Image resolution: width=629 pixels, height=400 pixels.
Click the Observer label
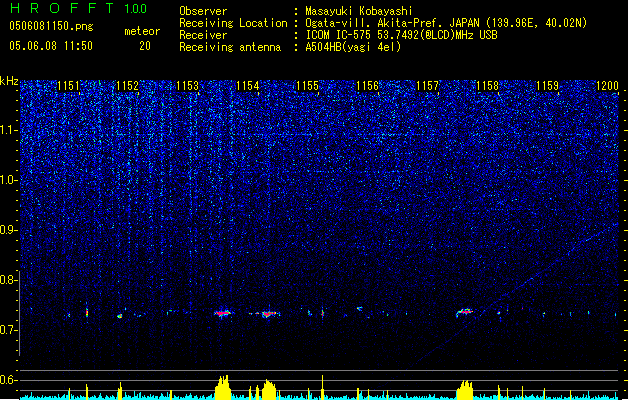(x=203, y=11)
